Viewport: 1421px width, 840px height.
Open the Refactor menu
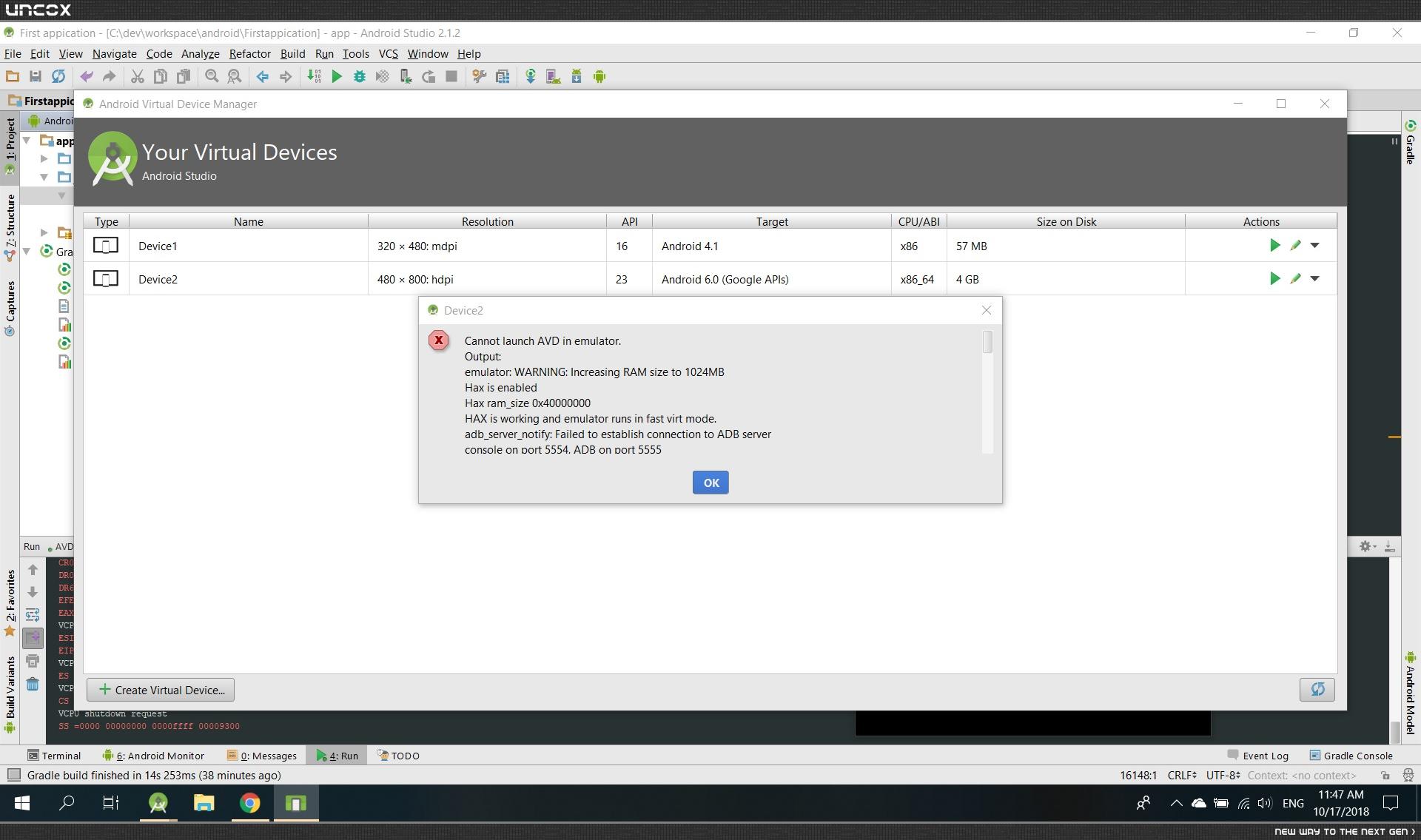tap(250, 53)
